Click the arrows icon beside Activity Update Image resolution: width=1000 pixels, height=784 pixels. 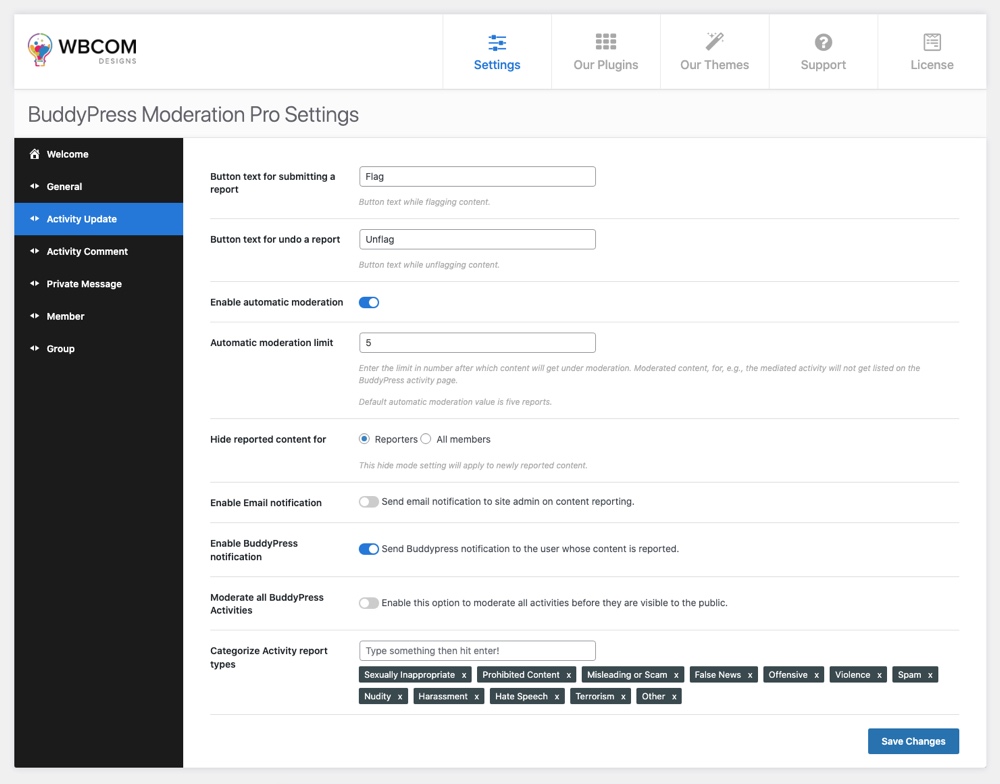tap(34, 219)
